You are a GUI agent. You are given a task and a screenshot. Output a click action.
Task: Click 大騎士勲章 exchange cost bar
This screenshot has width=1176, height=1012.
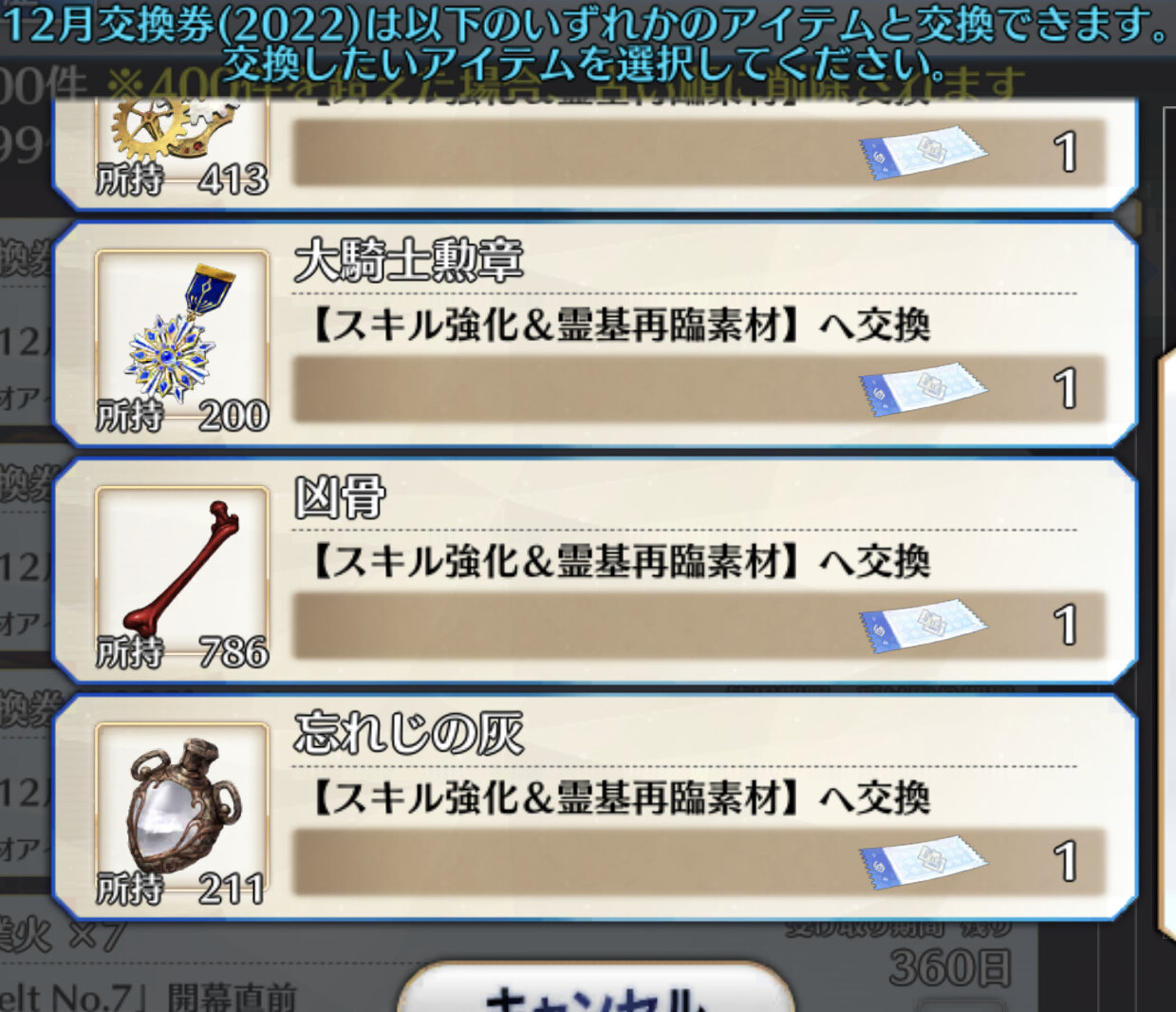coord(700,388)
